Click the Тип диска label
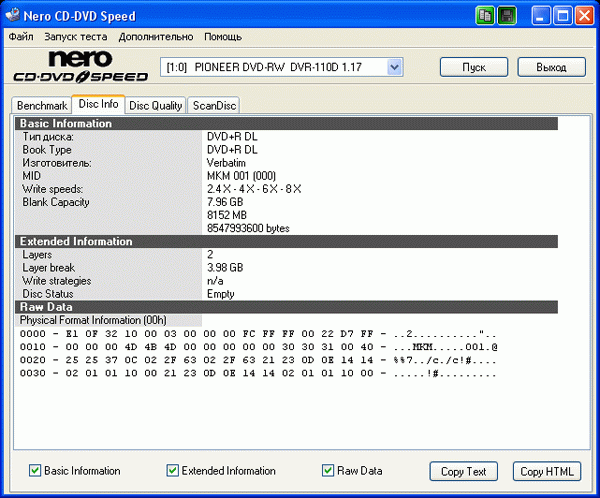 pyautogui.click(x=48, y=137)
